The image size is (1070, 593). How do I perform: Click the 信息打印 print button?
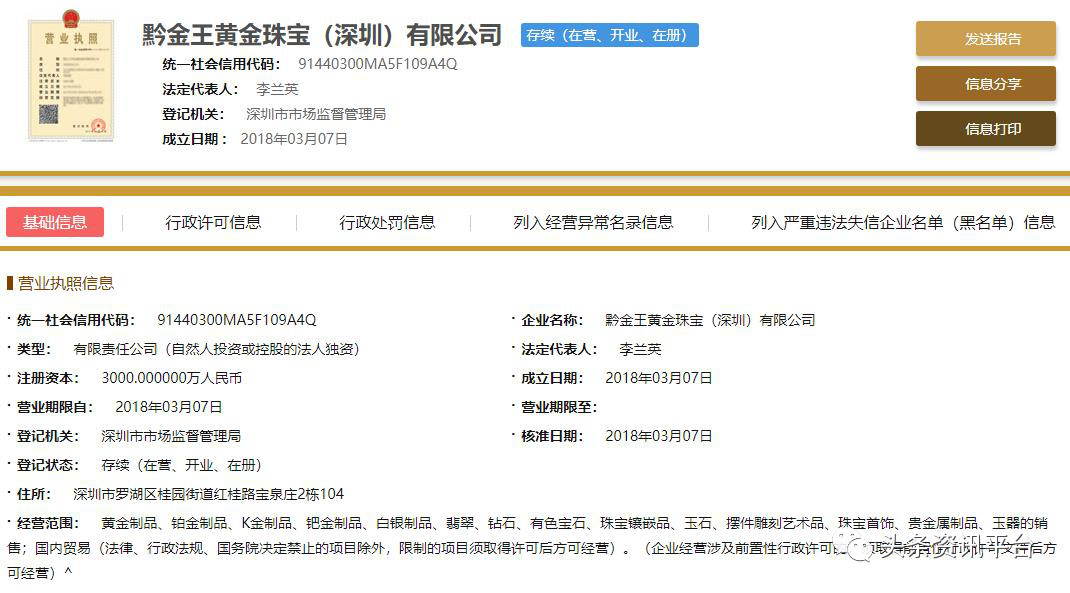(985, 129)
